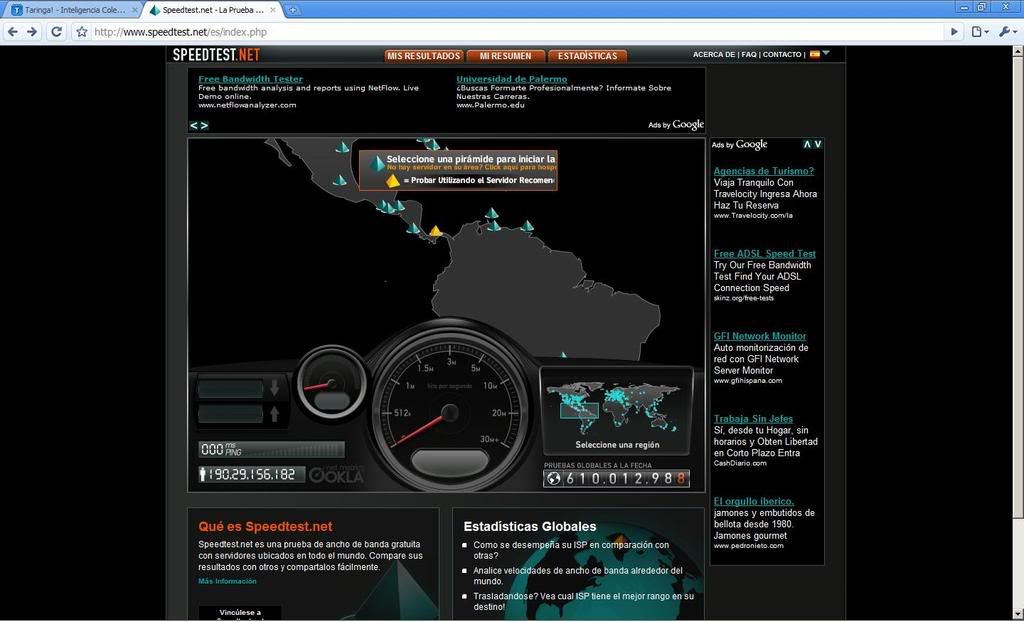Screen dimensions: 1024x622
Task: Pick the teal pyramid just west of the yellow pyramid
Action: (413, 228)
